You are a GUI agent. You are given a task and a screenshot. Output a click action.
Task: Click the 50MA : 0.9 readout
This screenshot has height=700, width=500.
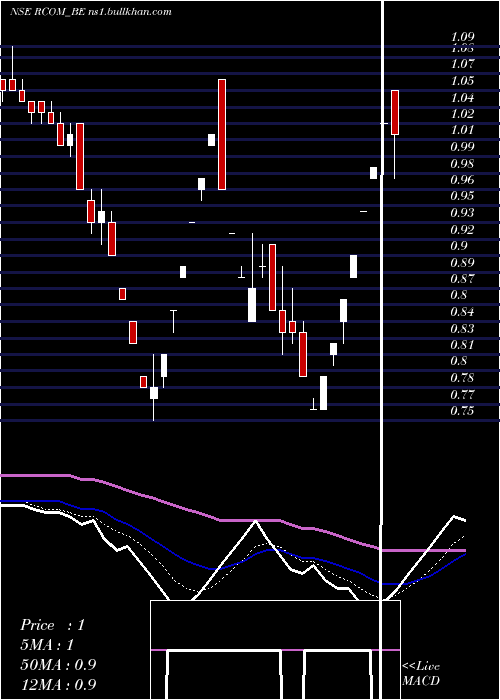click(58, 664)
